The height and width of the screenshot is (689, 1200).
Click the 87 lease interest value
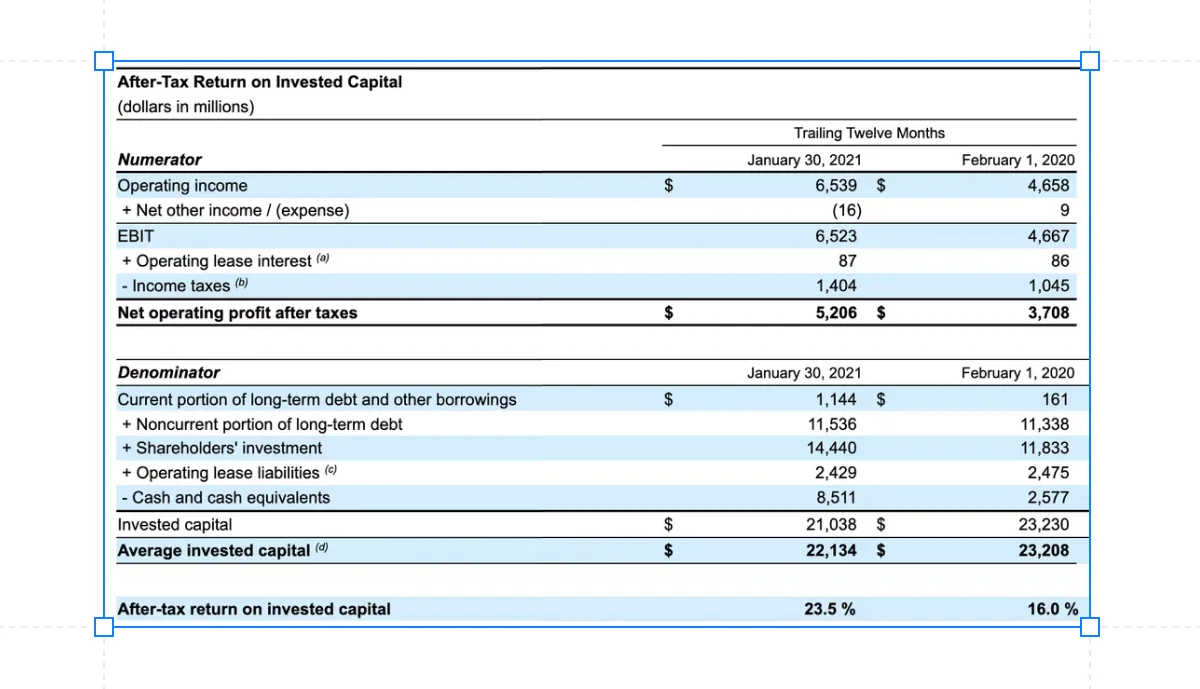click(x=848, y=261)
